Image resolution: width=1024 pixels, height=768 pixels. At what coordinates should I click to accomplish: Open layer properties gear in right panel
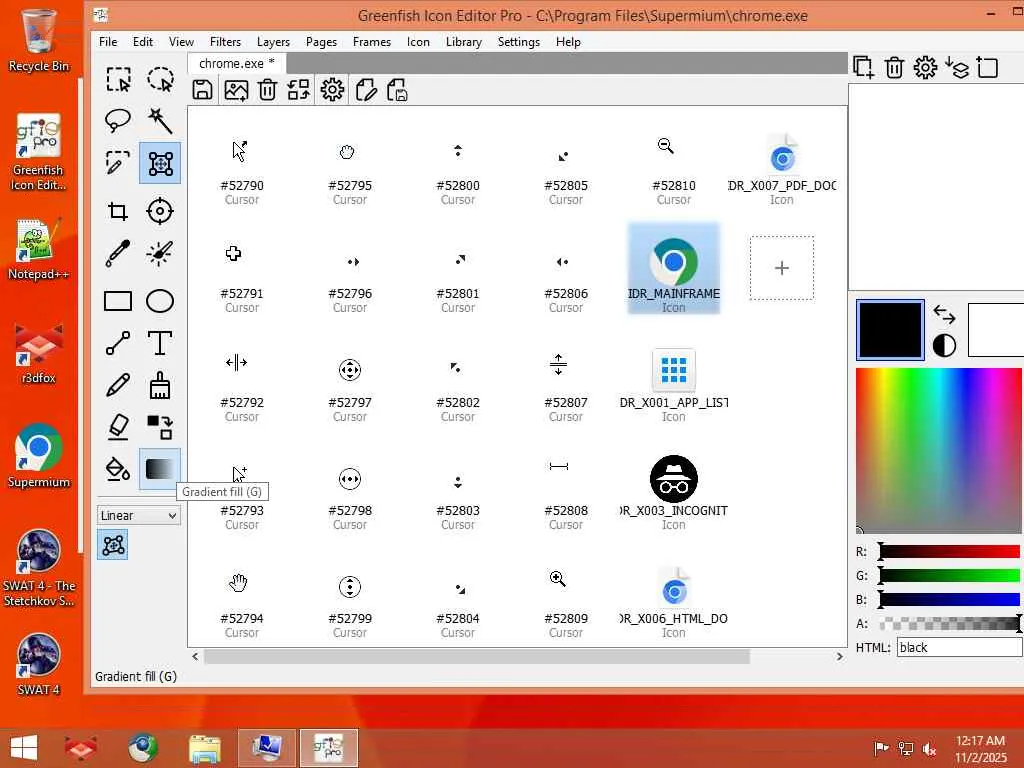(925, 67)
